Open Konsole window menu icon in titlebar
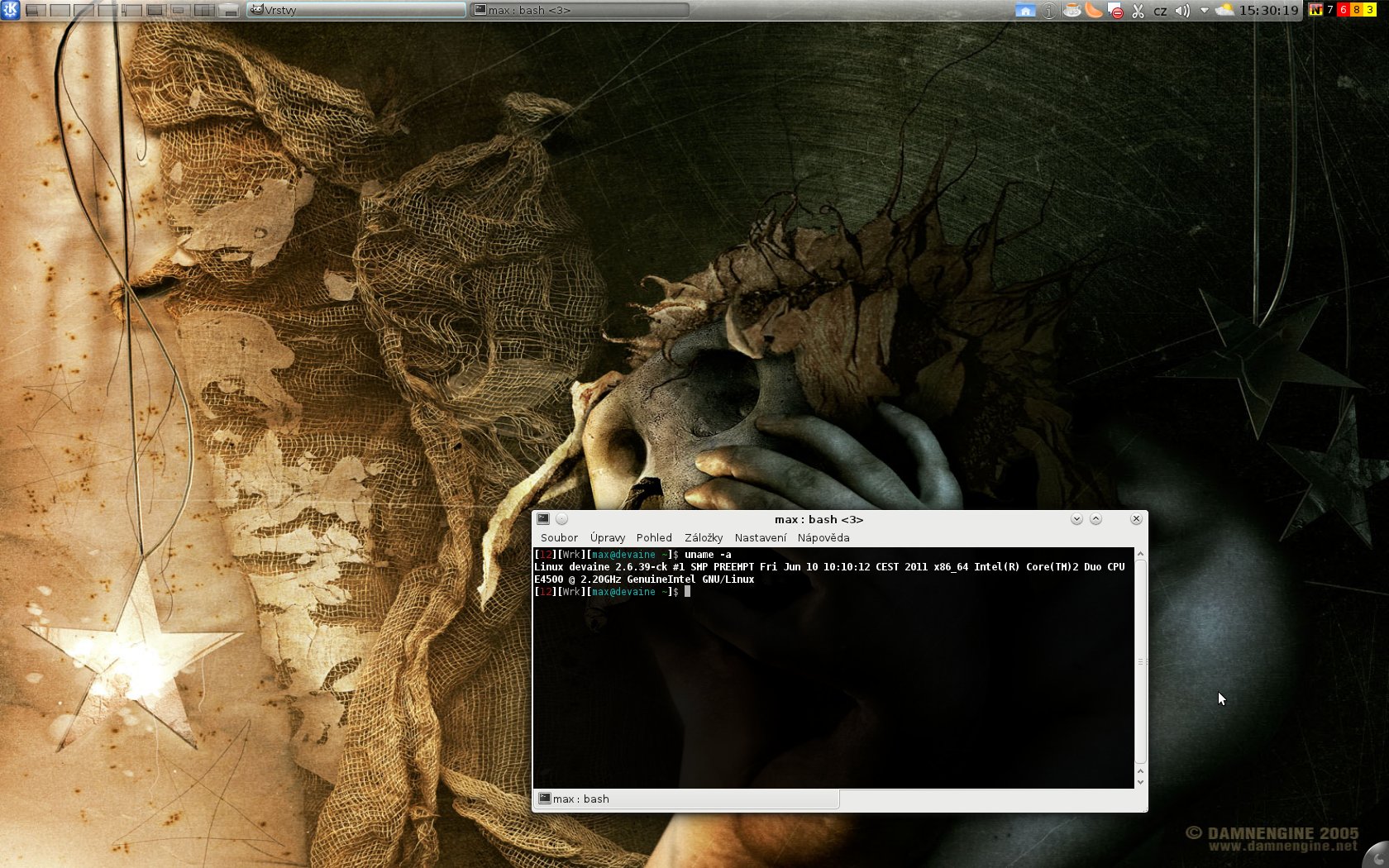Viewport: 1389px width, 868px height. click(x=543, y=519)
